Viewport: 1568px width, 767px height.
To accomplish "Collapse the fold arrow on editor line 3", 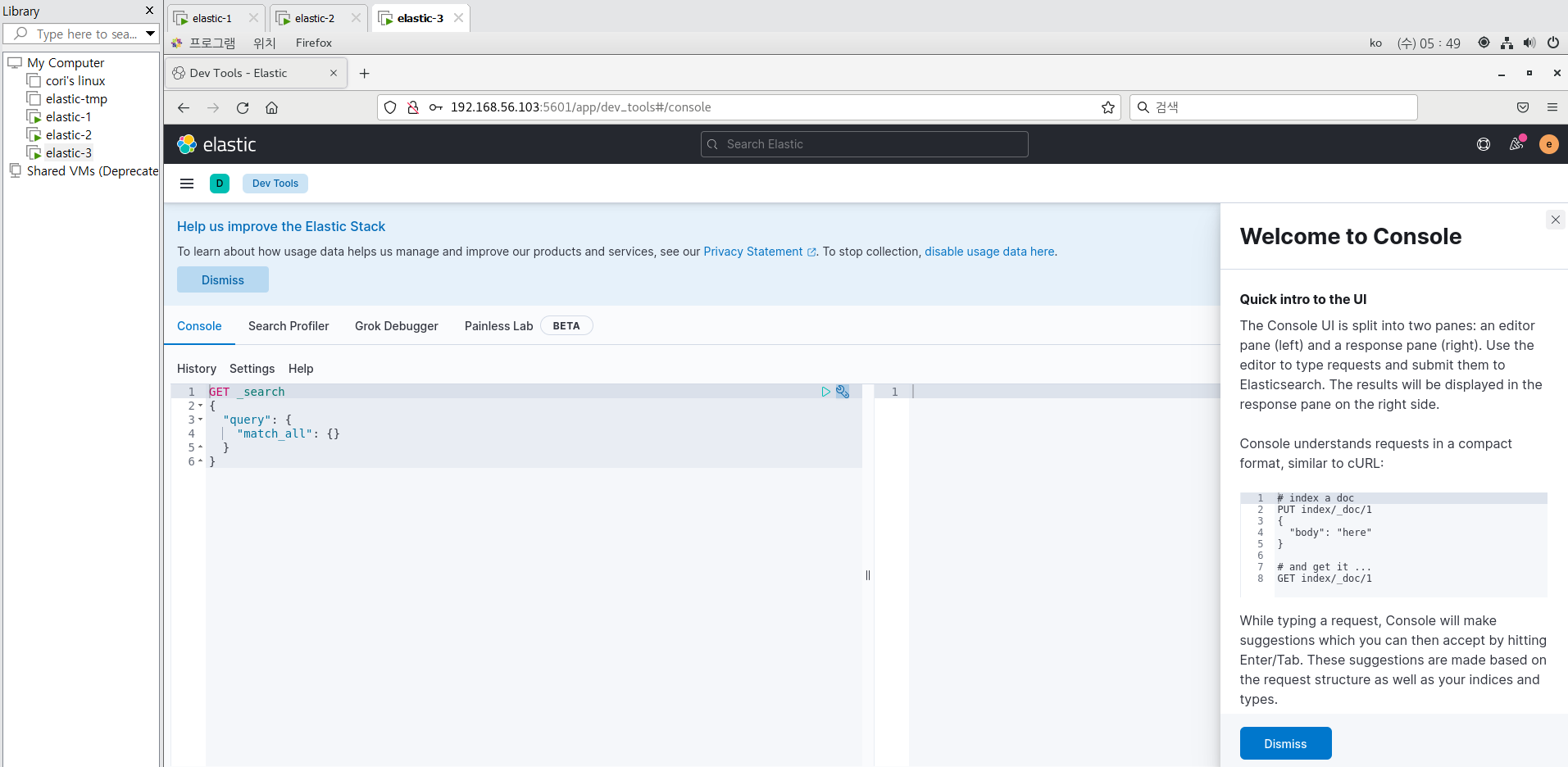I will pos(200,420).
